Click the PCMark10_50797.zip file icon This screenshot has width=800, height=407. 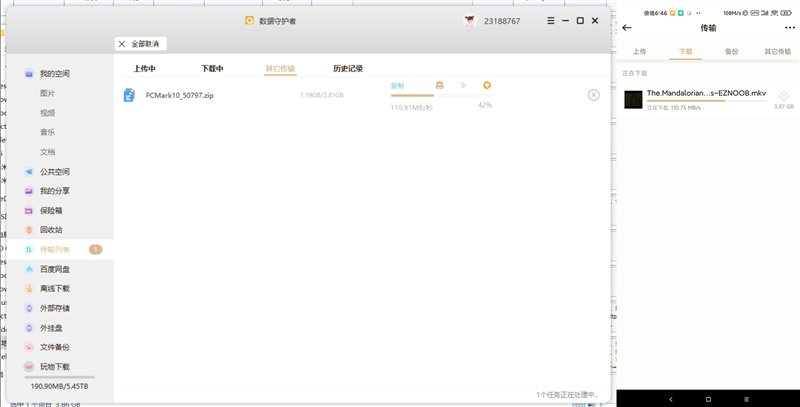pyautogui.click(x=129, y=95)
